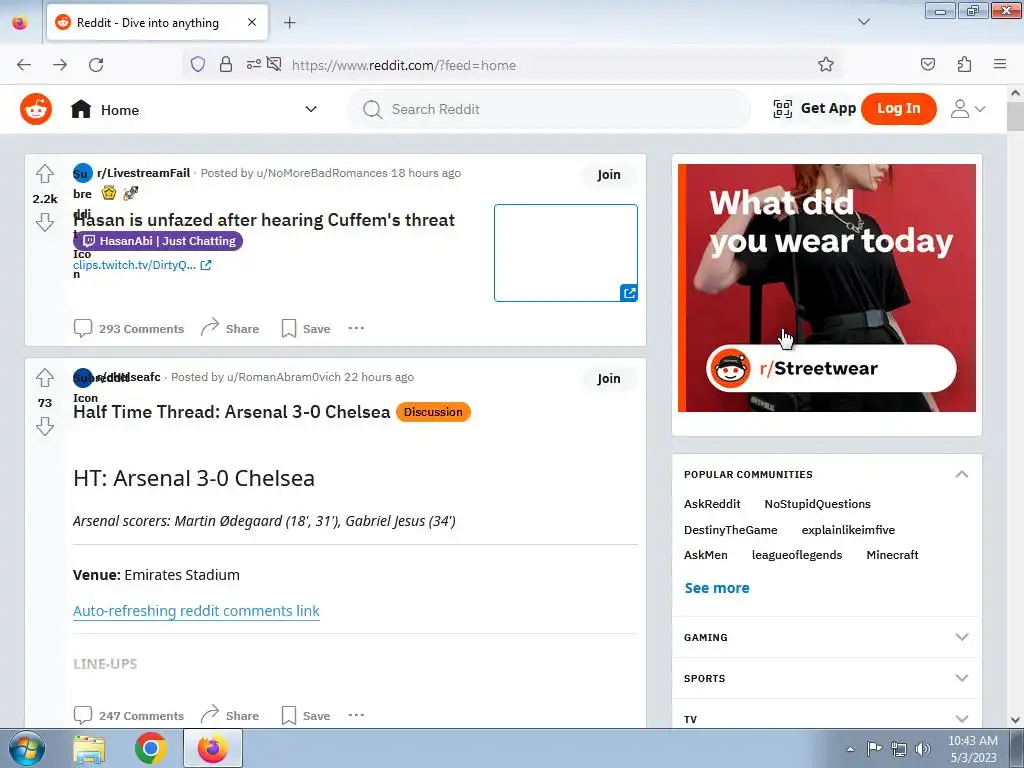The height and width of the screenshot is (768, 1024).
Task: Go back in Firefox history
Action: pyautogui.click(x=24, y=65)
